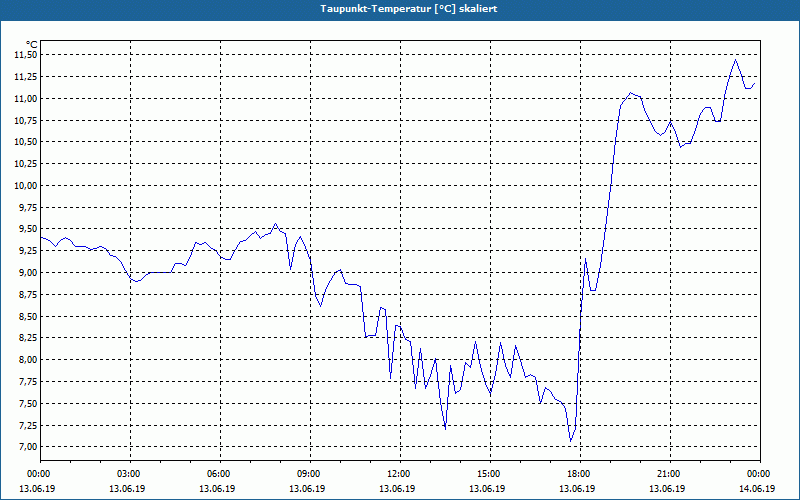Select the 7,75 y-axis label
800x500 pixels.
(27, 382)
